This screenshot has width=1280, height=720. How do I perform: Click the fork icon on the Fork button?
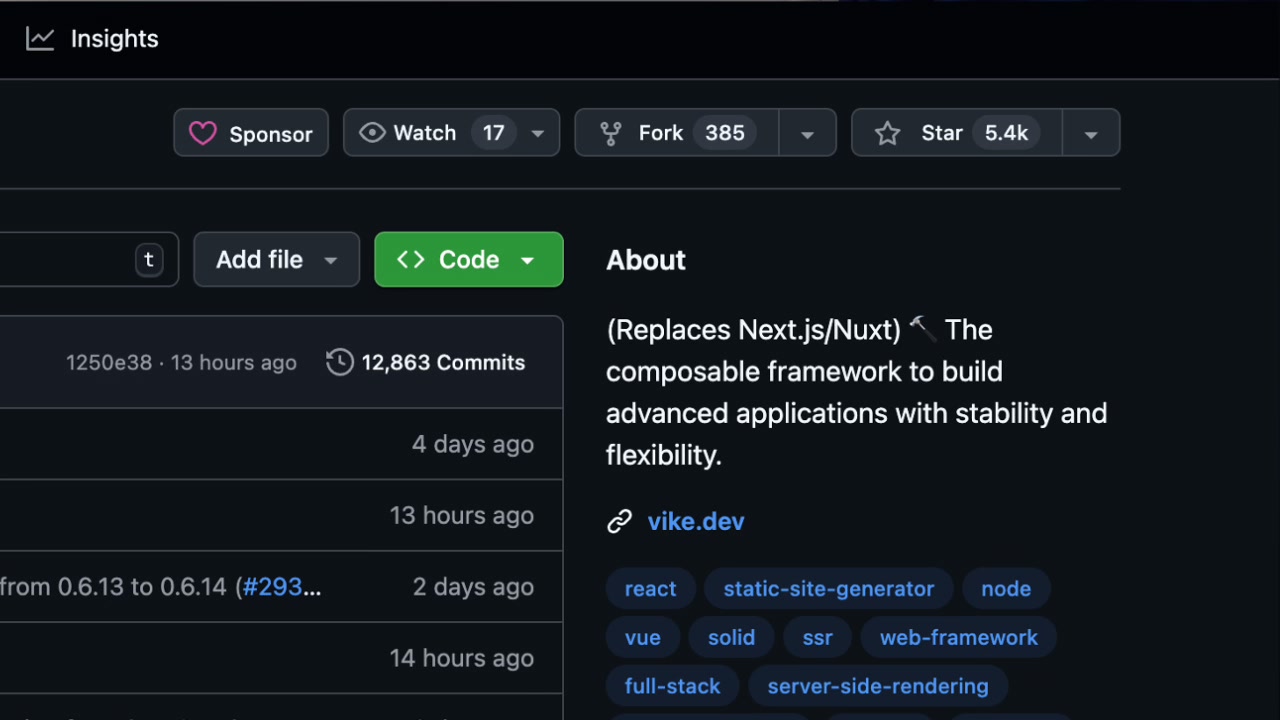(610, 132)
